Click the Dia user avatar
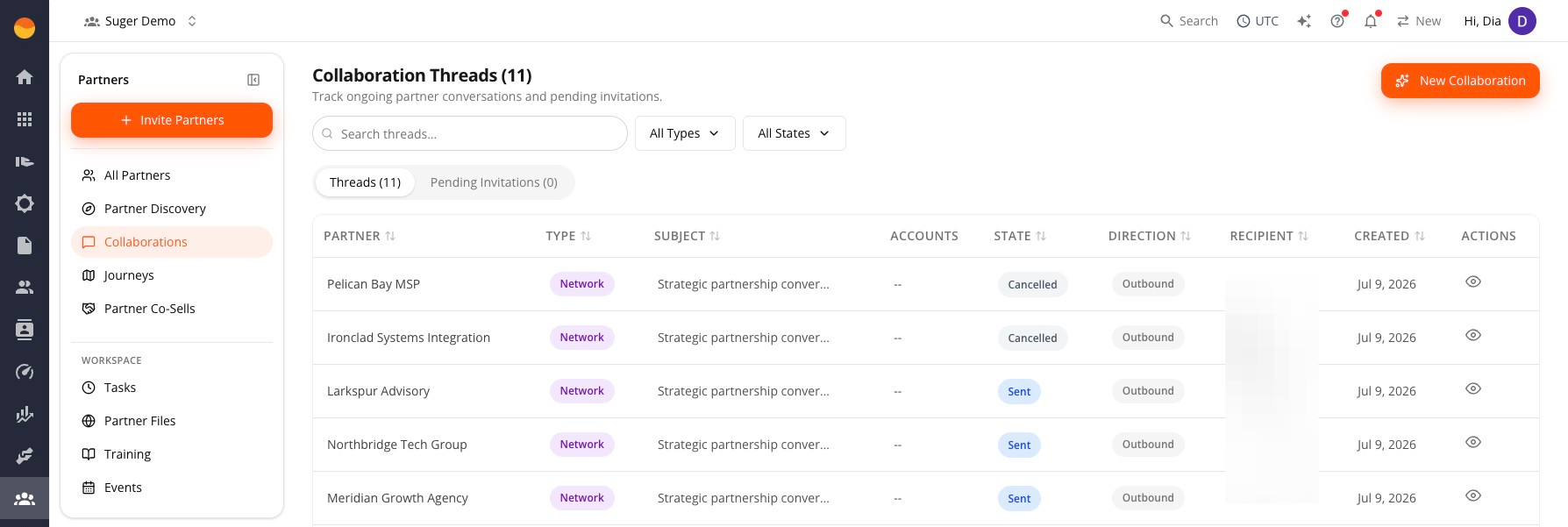This screenshot has height=527, width=1568. [1522, 21]
